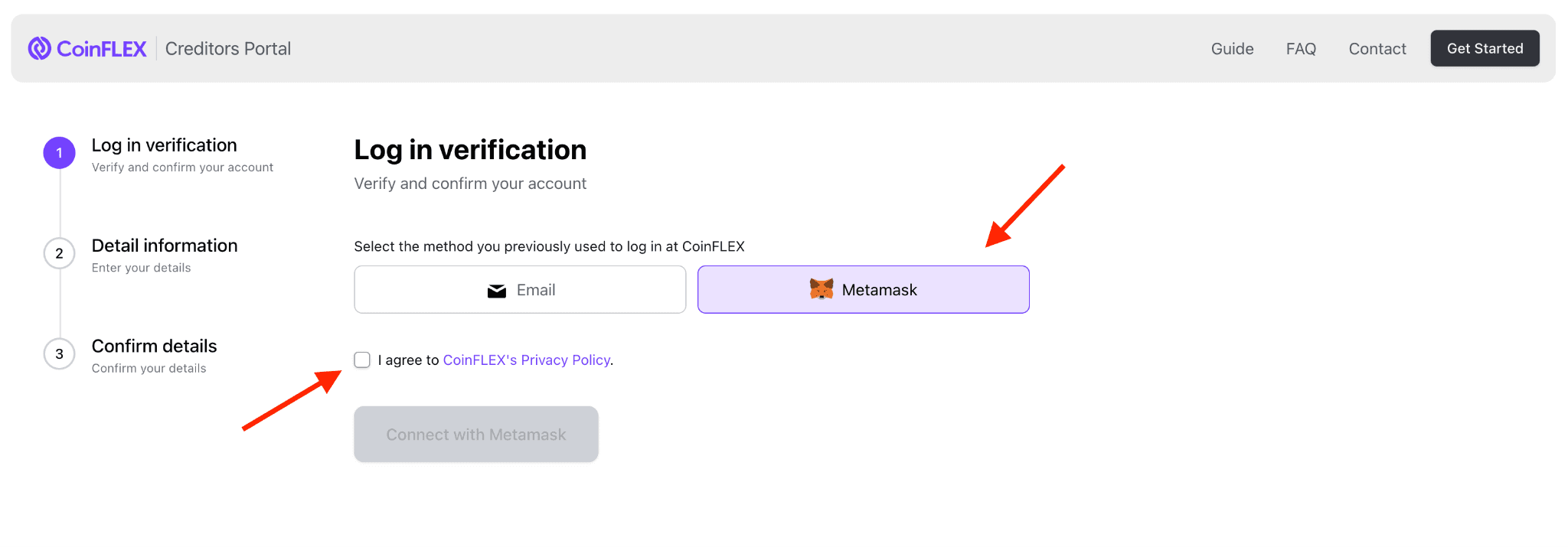Select step 3 circle for Confirm details

59,353
